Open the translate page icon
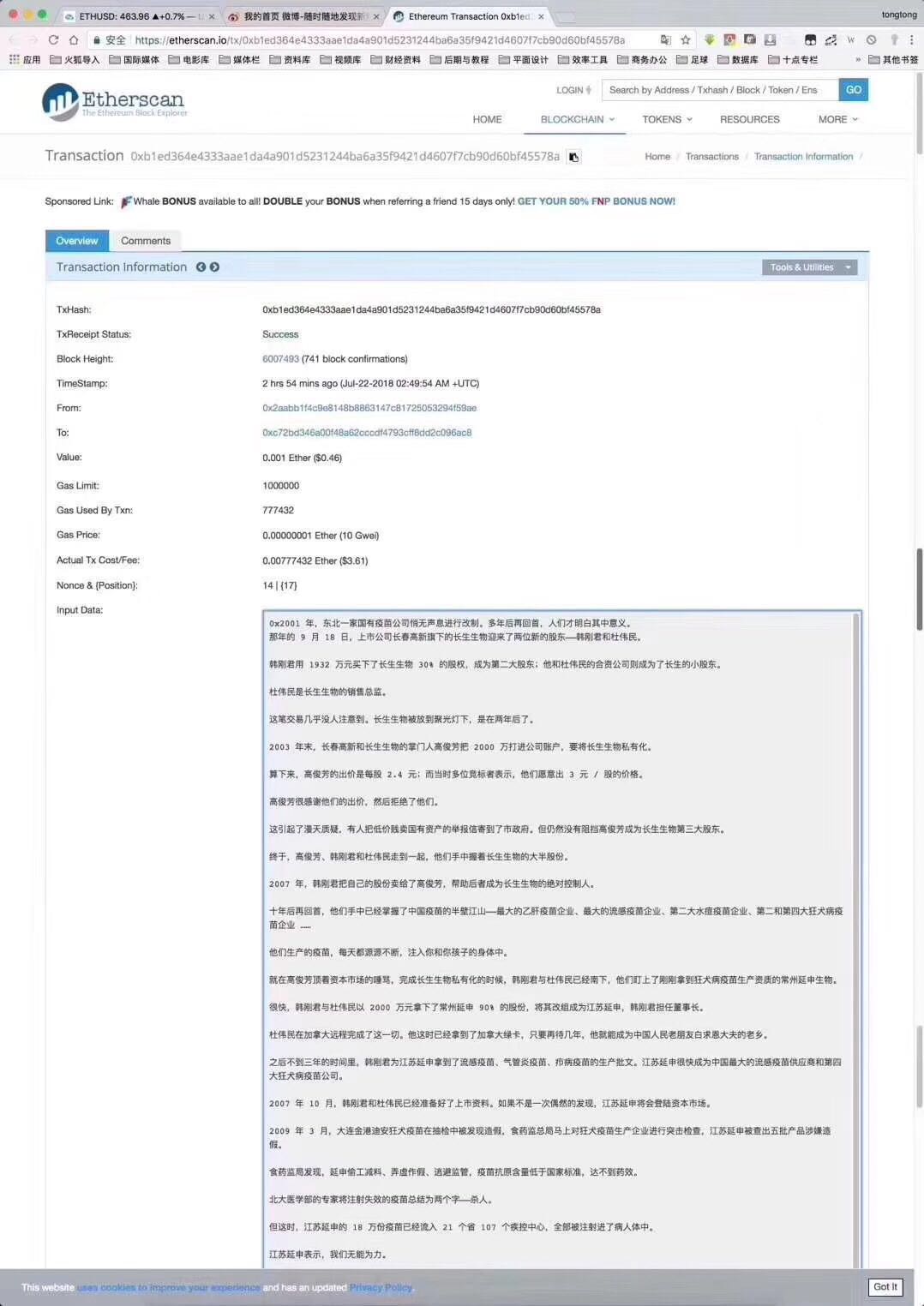 tap(666, 40)
